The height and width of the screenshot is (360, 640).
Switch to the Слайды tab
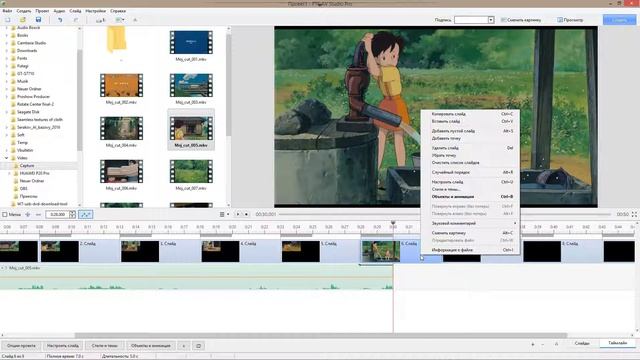point(582,344)
